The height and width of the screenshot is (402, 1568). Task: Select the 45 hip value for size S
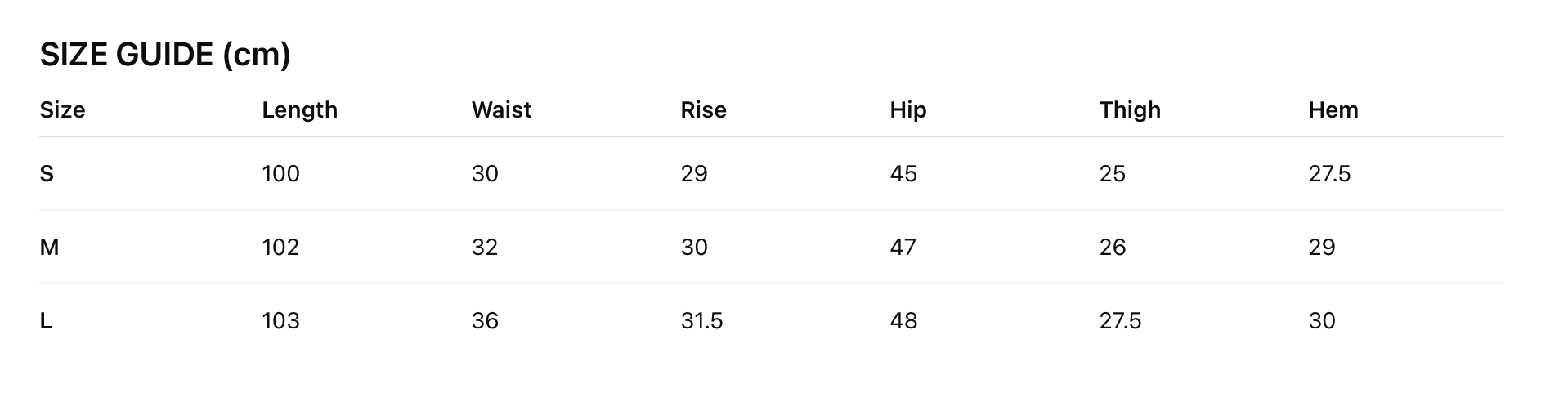pyautogui.click(x=903, y=173)
